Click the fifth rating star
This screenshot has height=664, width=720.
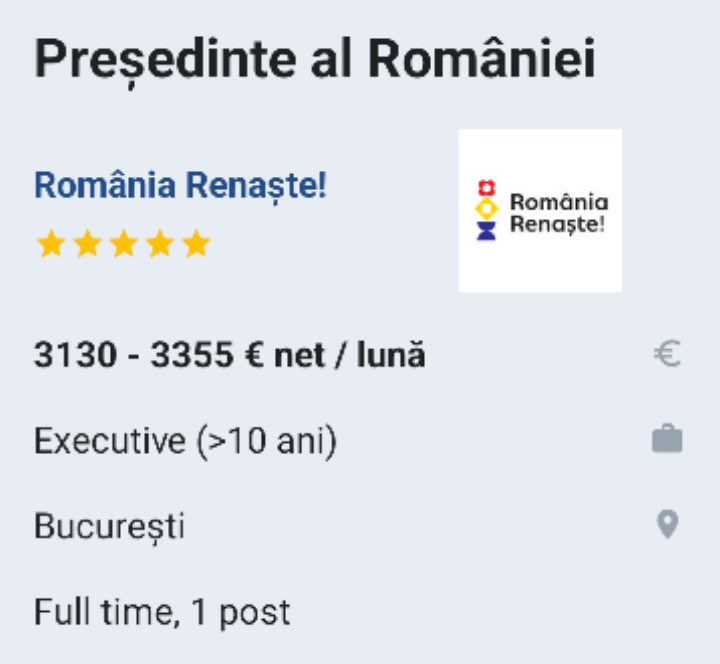point(197,244)
